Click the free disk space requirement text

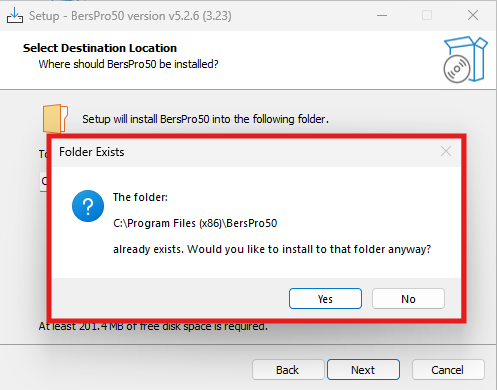pyautogui.click(x=153, y=326)
